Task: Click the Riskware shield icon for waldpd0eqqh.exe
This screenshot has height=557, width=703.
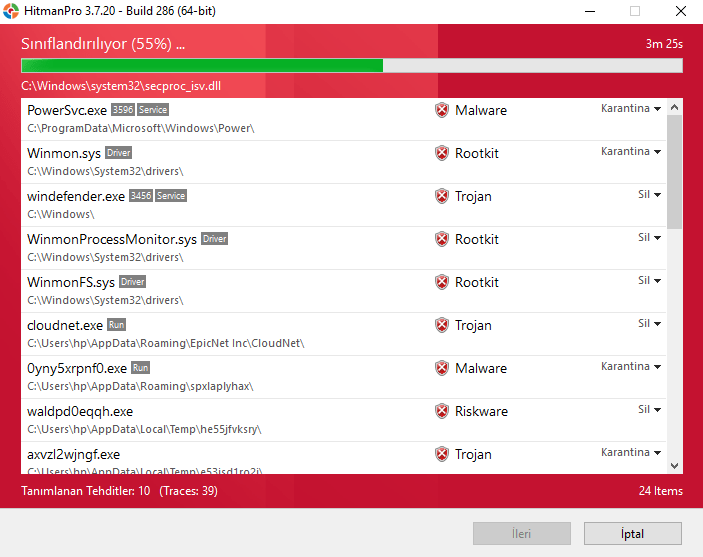Action: coord(442,412)
